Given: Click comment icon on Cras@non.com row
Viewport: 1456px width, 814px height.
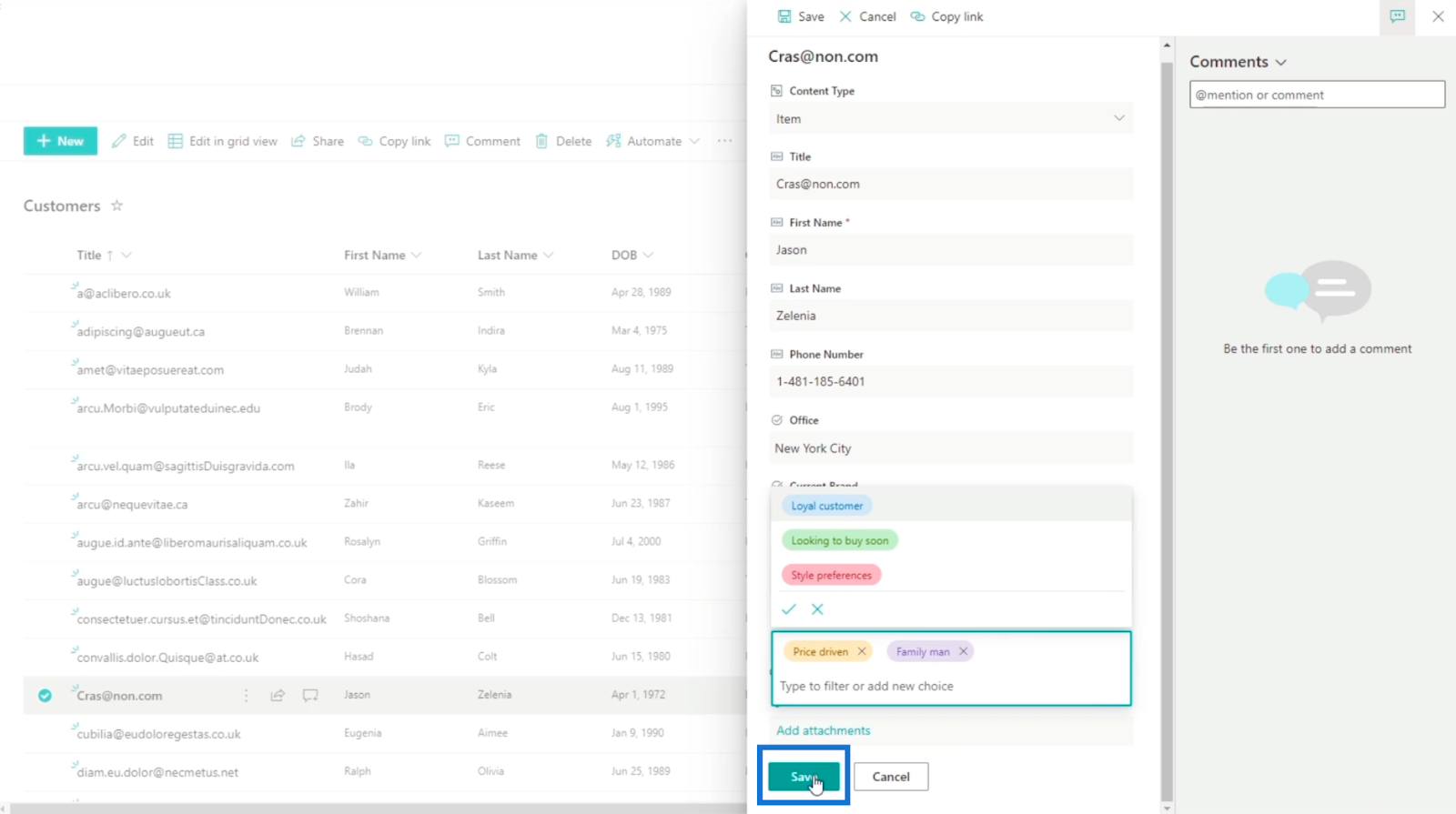Looking at the screenshot, I should pyautogui.click(x=310, y=696).
